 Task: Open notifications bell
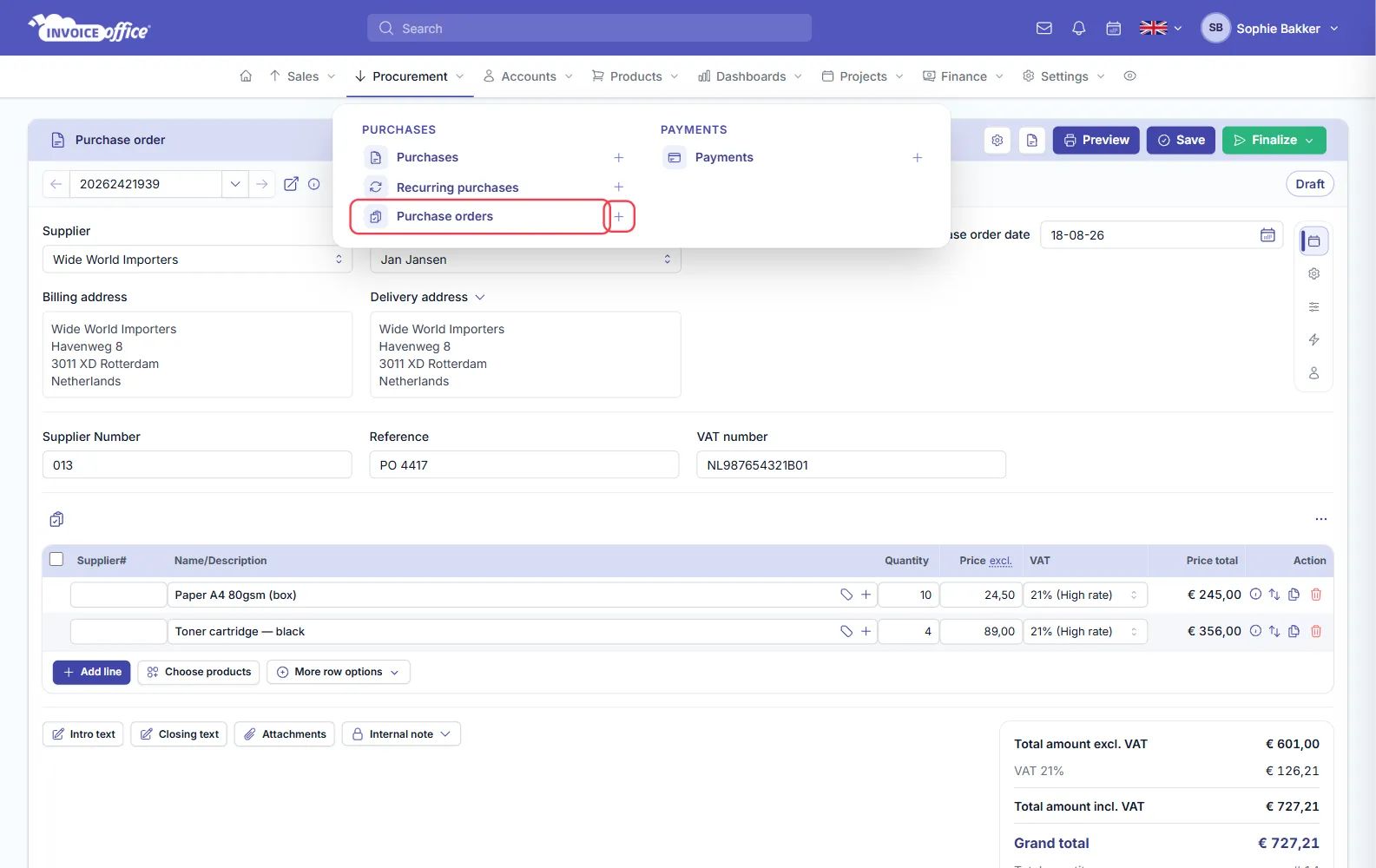tap(1079, 29)
